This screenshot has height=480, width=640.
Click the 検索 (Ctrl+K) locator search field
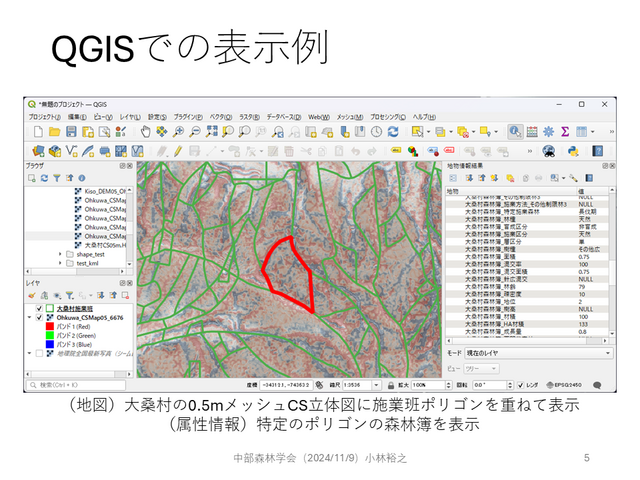coord(76,385)
